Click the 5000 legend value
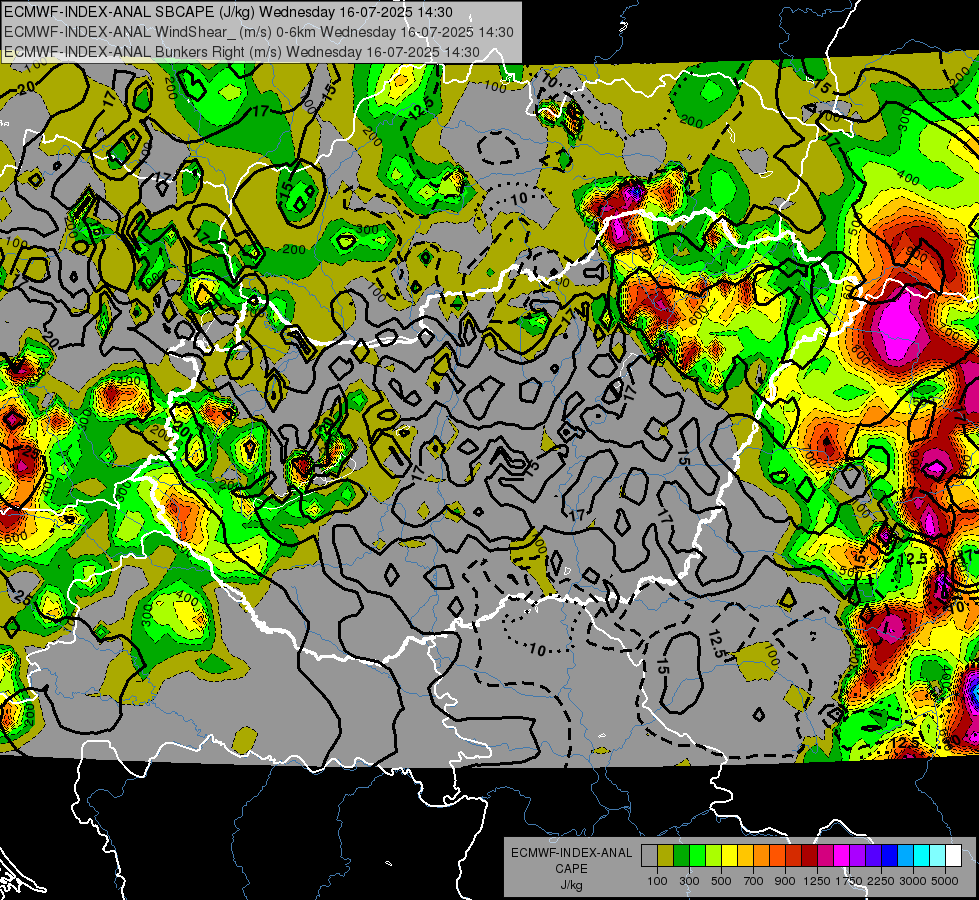 click(945, 881)
